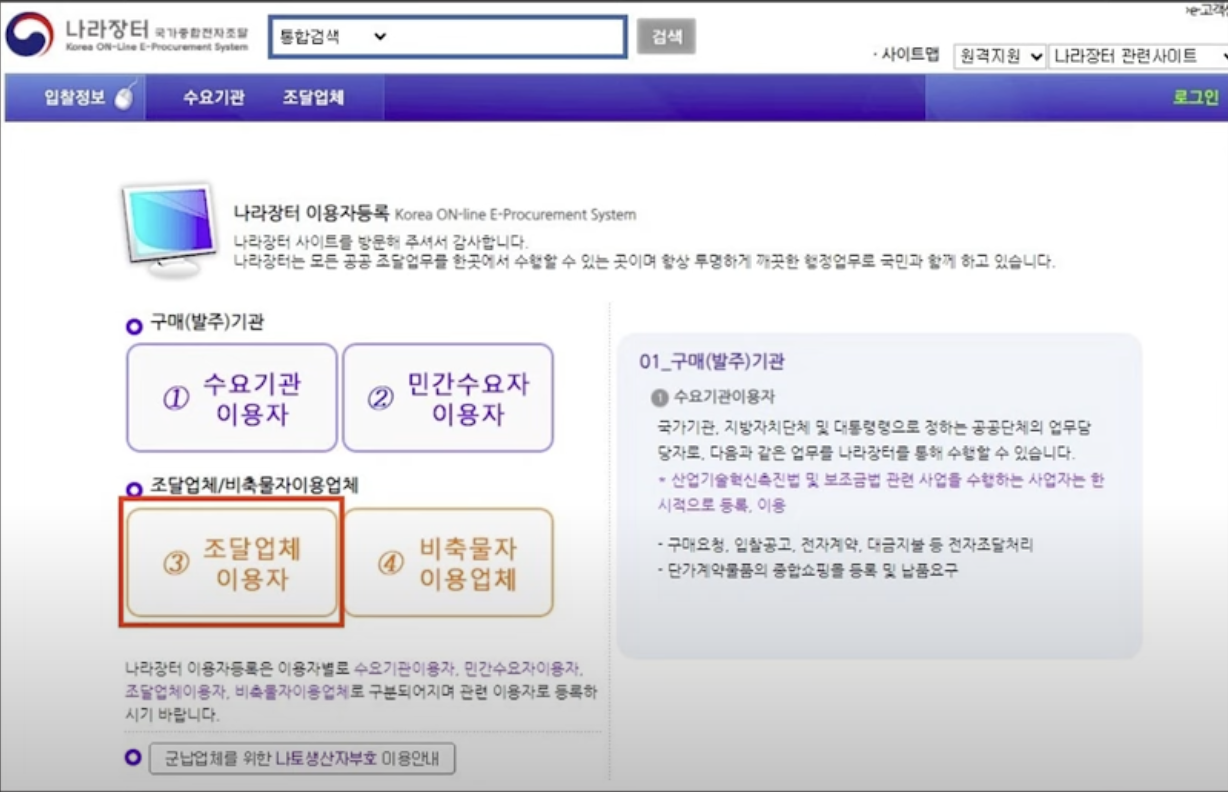Click the 단가계약물품의 종합쇼핑몰 bullet line

click(x=808, y=570)
